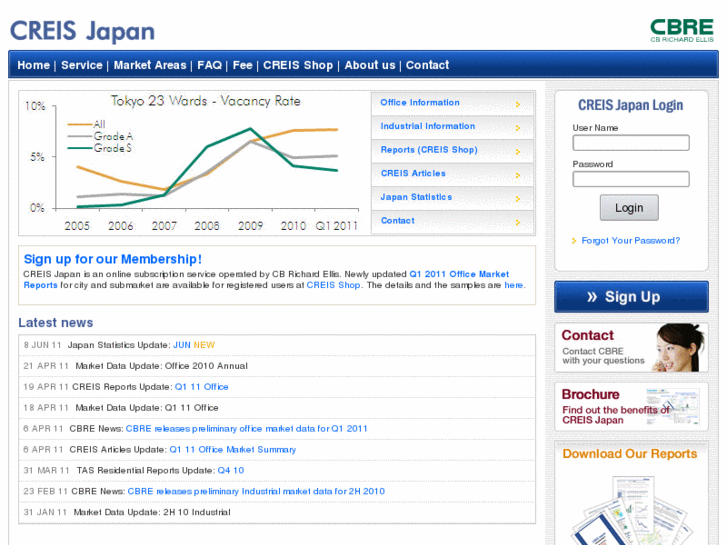The width and height of the screenshot is (727, 545).
Task: Open the CREIS Articles link
Action: [413, 173]
